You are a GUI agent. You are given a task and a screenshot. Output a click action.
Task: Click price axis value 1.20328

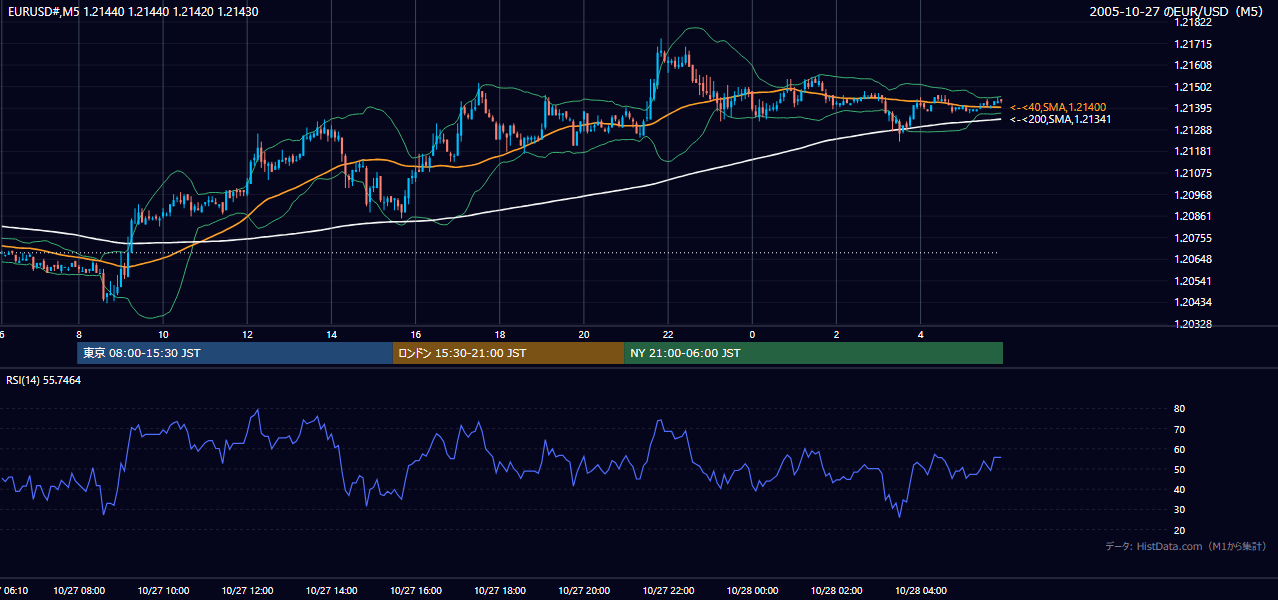point(1193,324)
